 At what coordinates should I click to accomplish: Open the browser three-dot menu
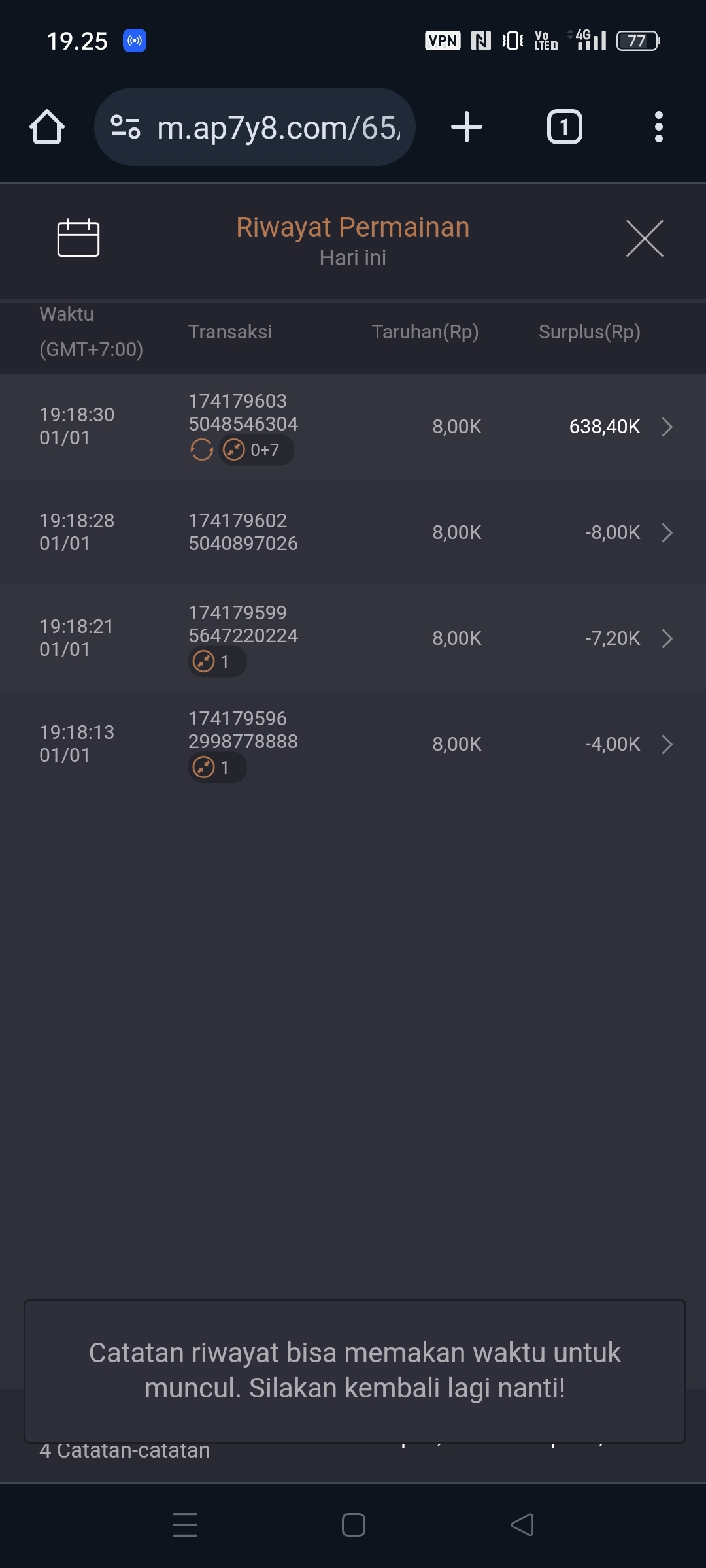(658, 127)
